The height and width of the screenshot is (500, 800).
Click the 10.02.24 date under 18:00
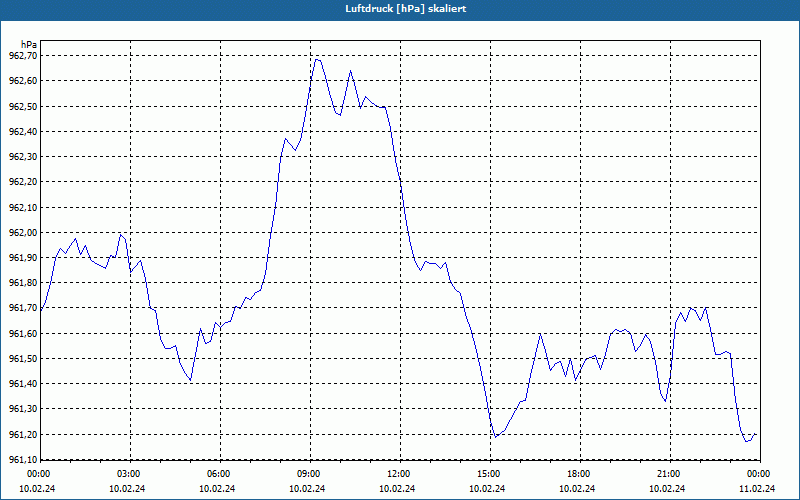[x=577, y=488]
